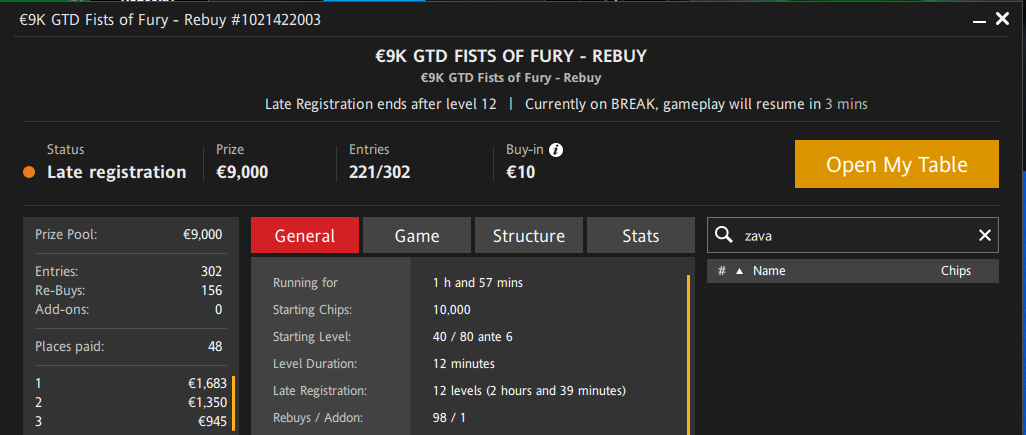Screen dimensions: 1026x435
Task: Click the magnifier icon in player search
Action: click(724, 235)
